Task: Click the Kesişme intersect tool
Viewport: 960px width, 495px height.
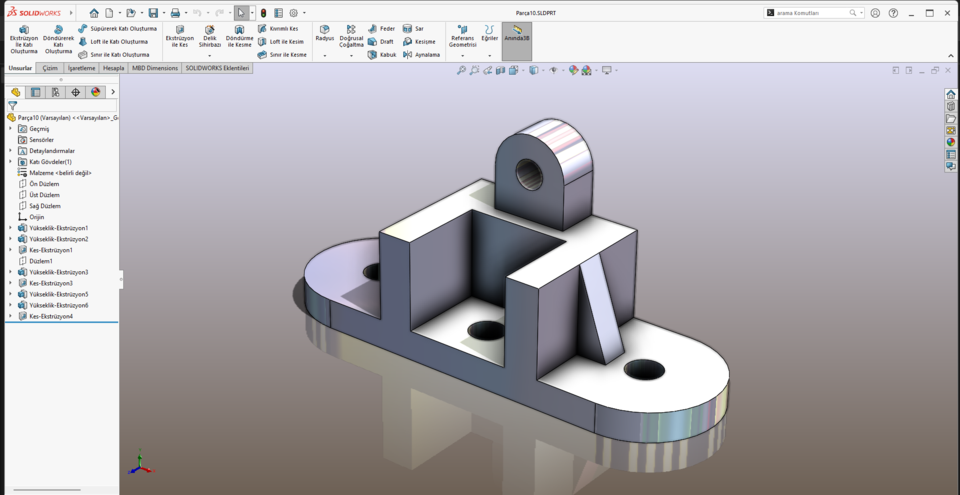Action: coord(419,42)
